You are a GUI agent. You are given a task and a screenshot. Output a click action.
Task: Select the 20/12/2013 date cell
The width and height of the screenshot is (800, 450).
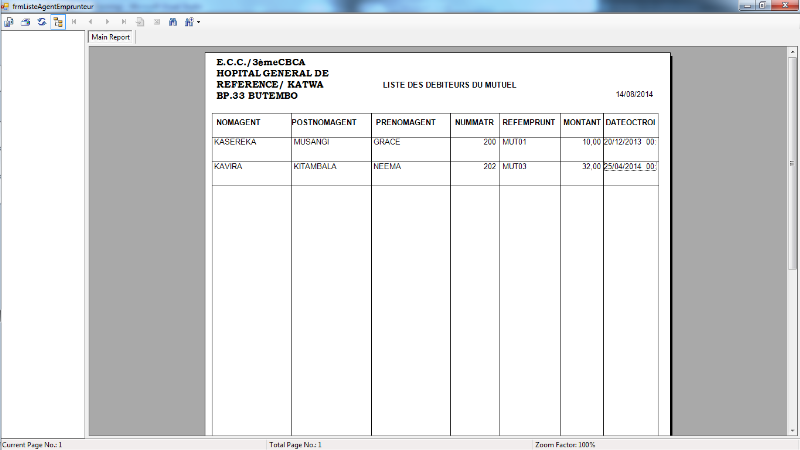tap(630, 142)
